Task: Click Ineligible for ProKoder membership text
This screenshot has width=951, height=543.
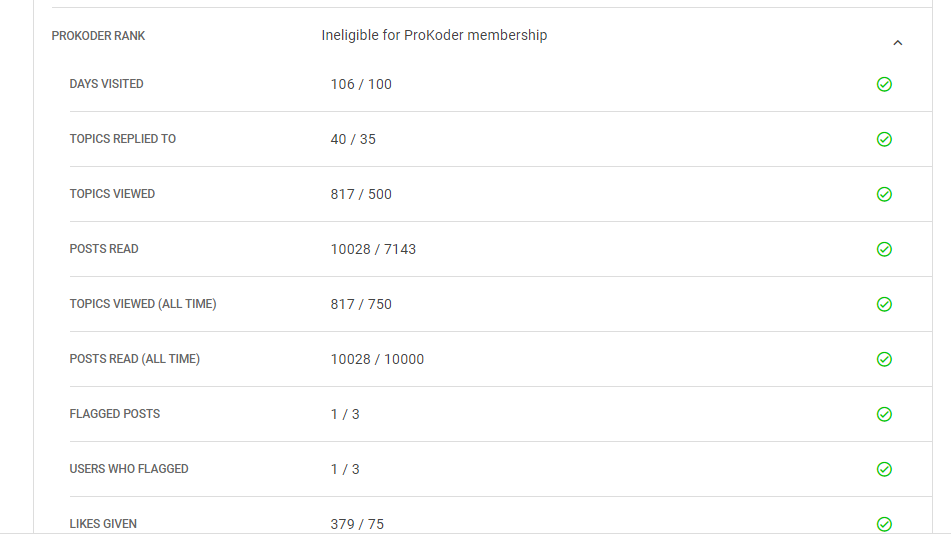Action: (x=434, y=35)
